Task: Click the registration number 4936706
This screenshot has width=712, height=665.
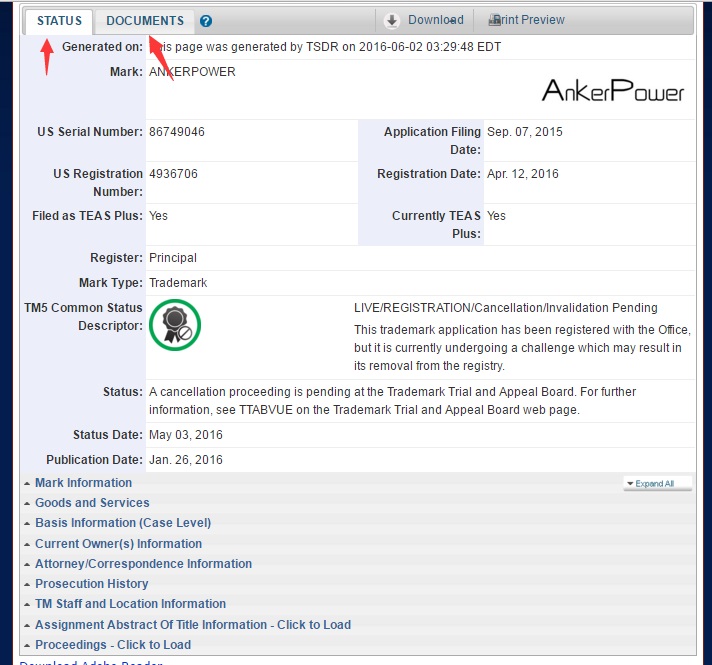Action: point(173,174)
